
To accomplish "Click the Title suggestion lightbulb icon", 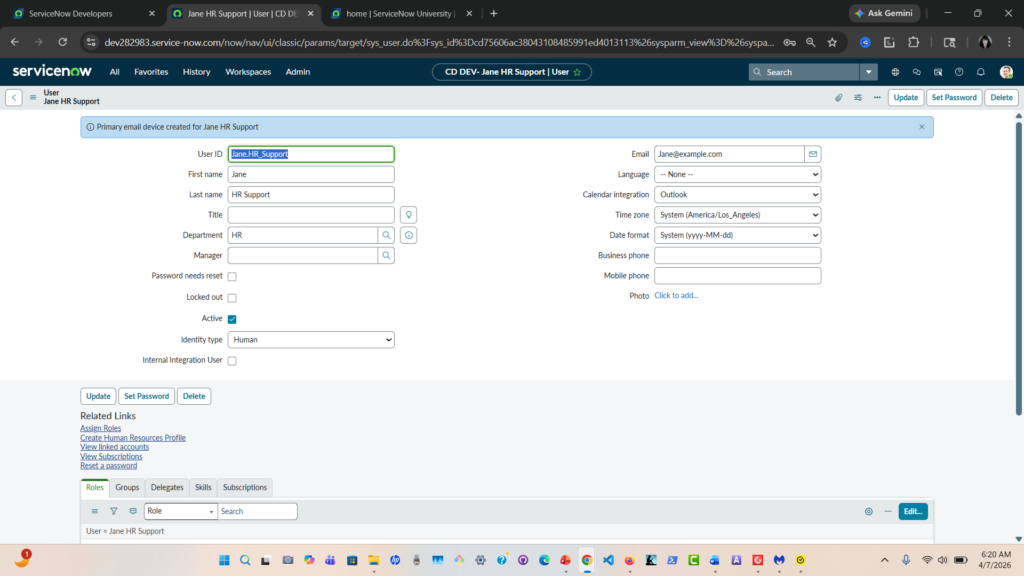I will (x=408, y=215).
